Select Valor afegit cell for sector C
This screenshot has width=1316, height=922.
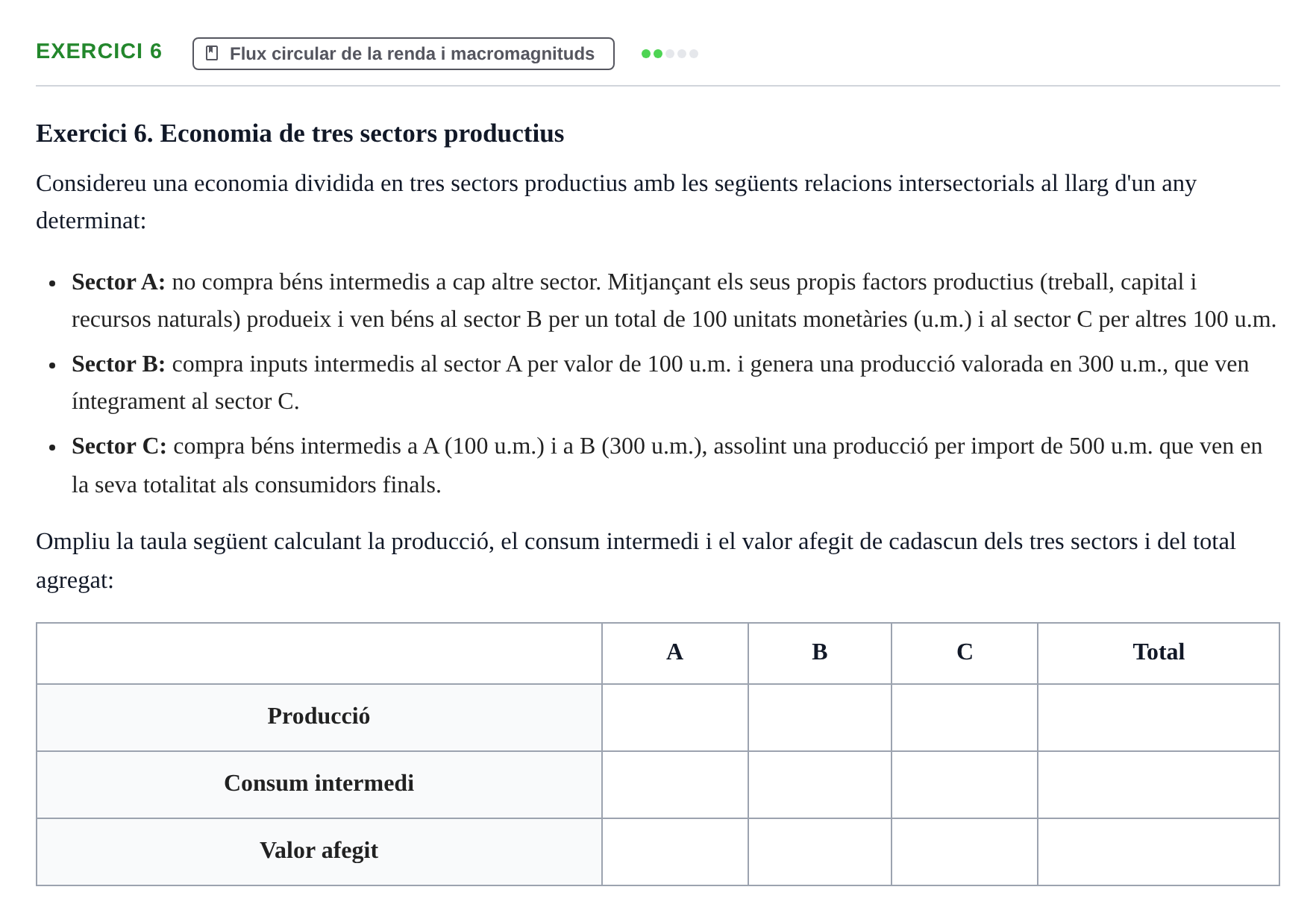coord(965,852)
